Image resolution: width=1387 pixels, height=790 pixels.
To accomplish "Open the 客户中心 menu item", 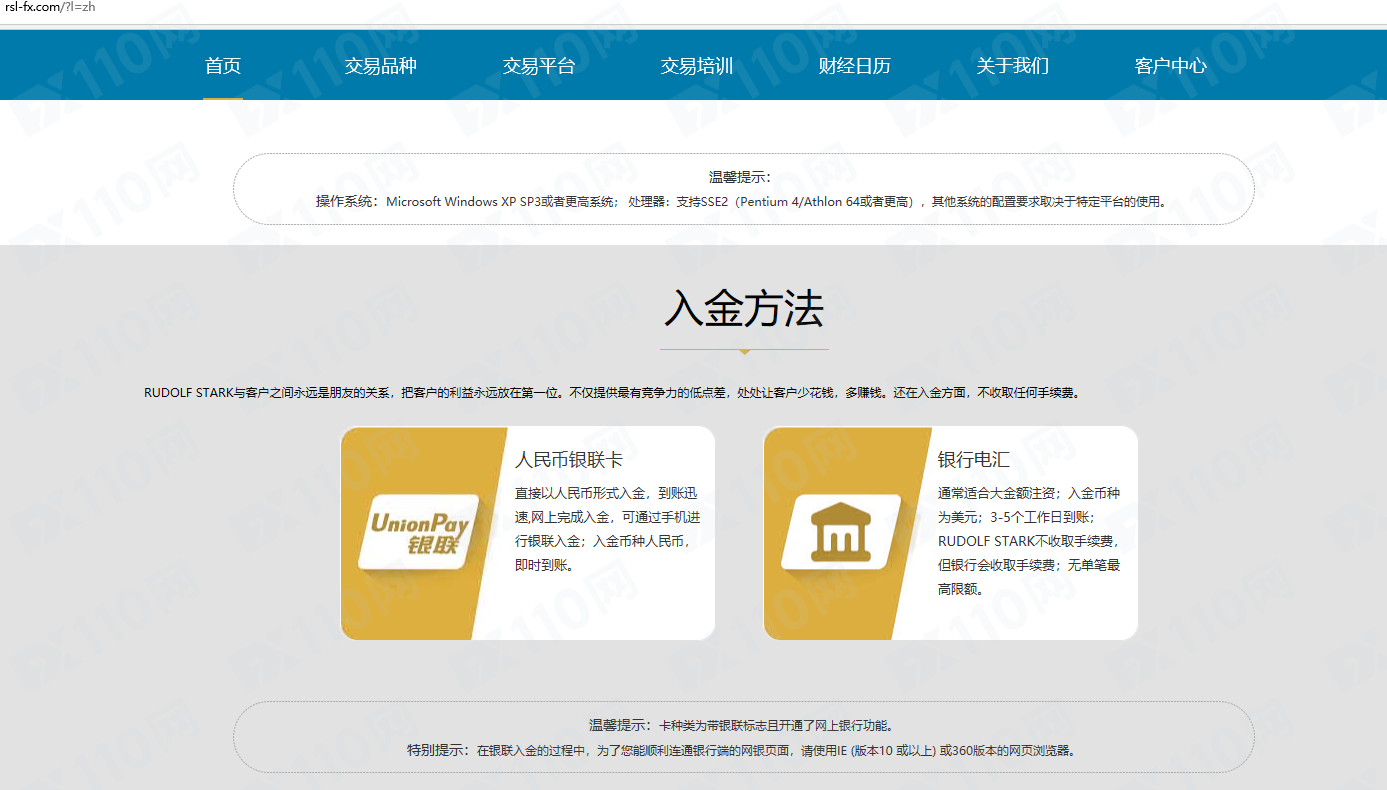I will (x=1171, y=66).
